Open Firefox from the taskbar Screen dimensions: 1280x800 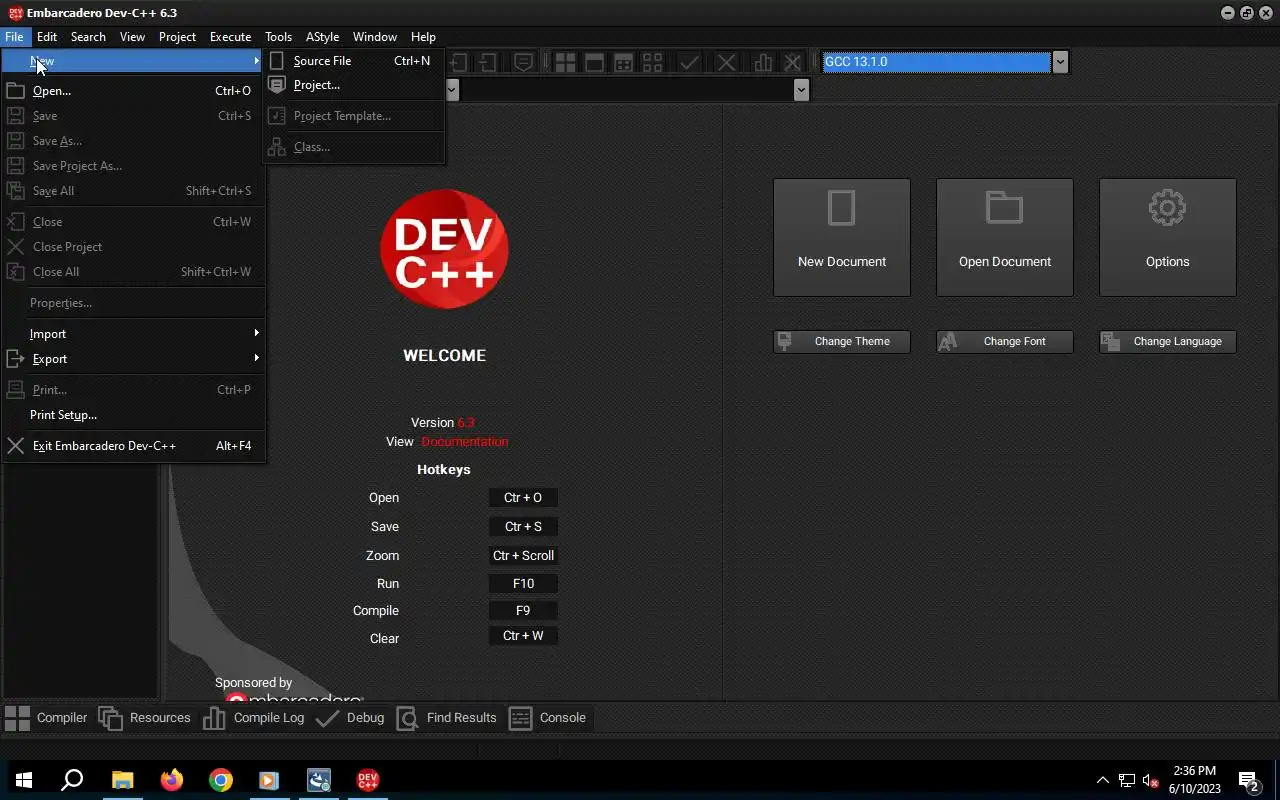(x=172, y=780)
